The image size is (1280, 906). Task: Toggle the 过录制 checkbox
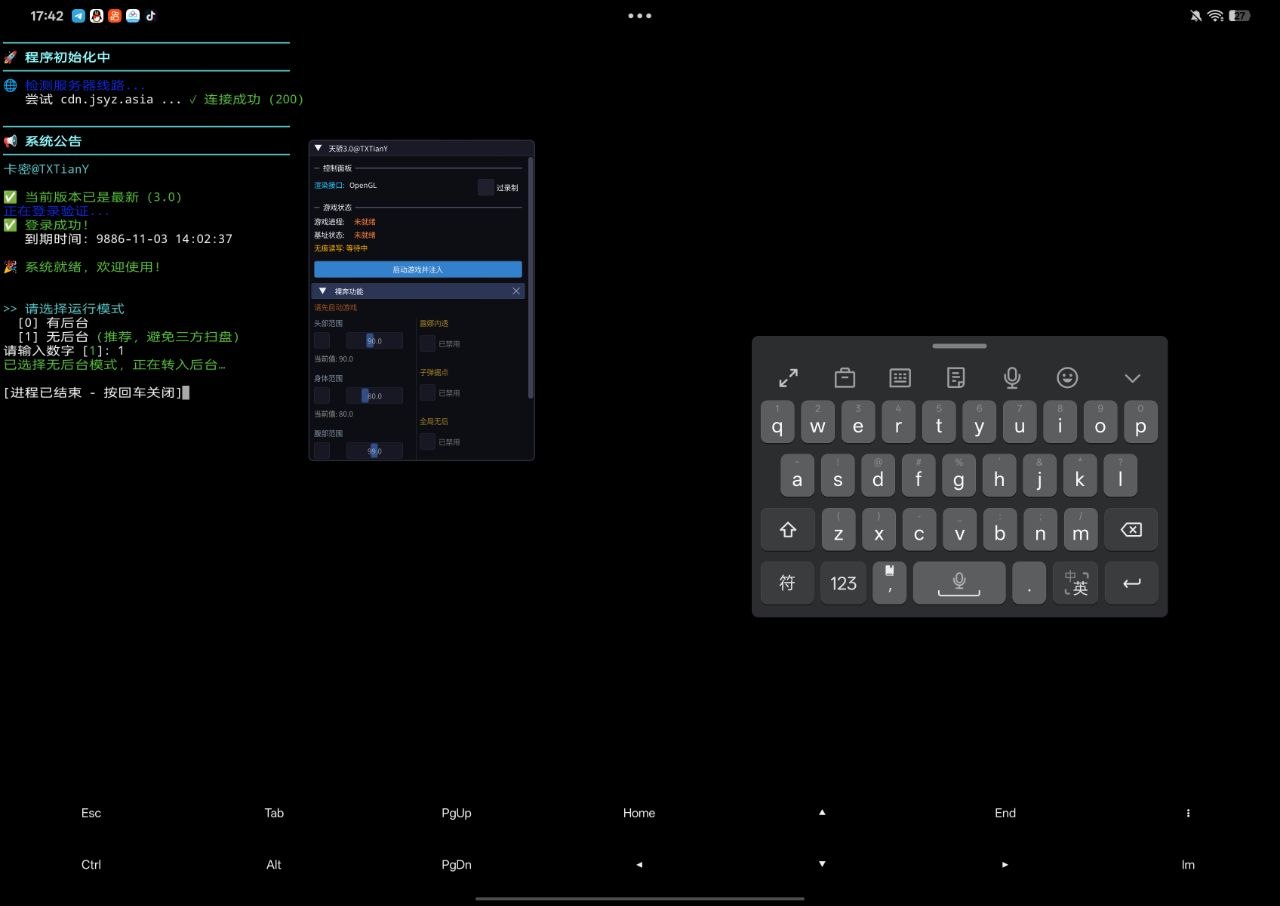486,187
